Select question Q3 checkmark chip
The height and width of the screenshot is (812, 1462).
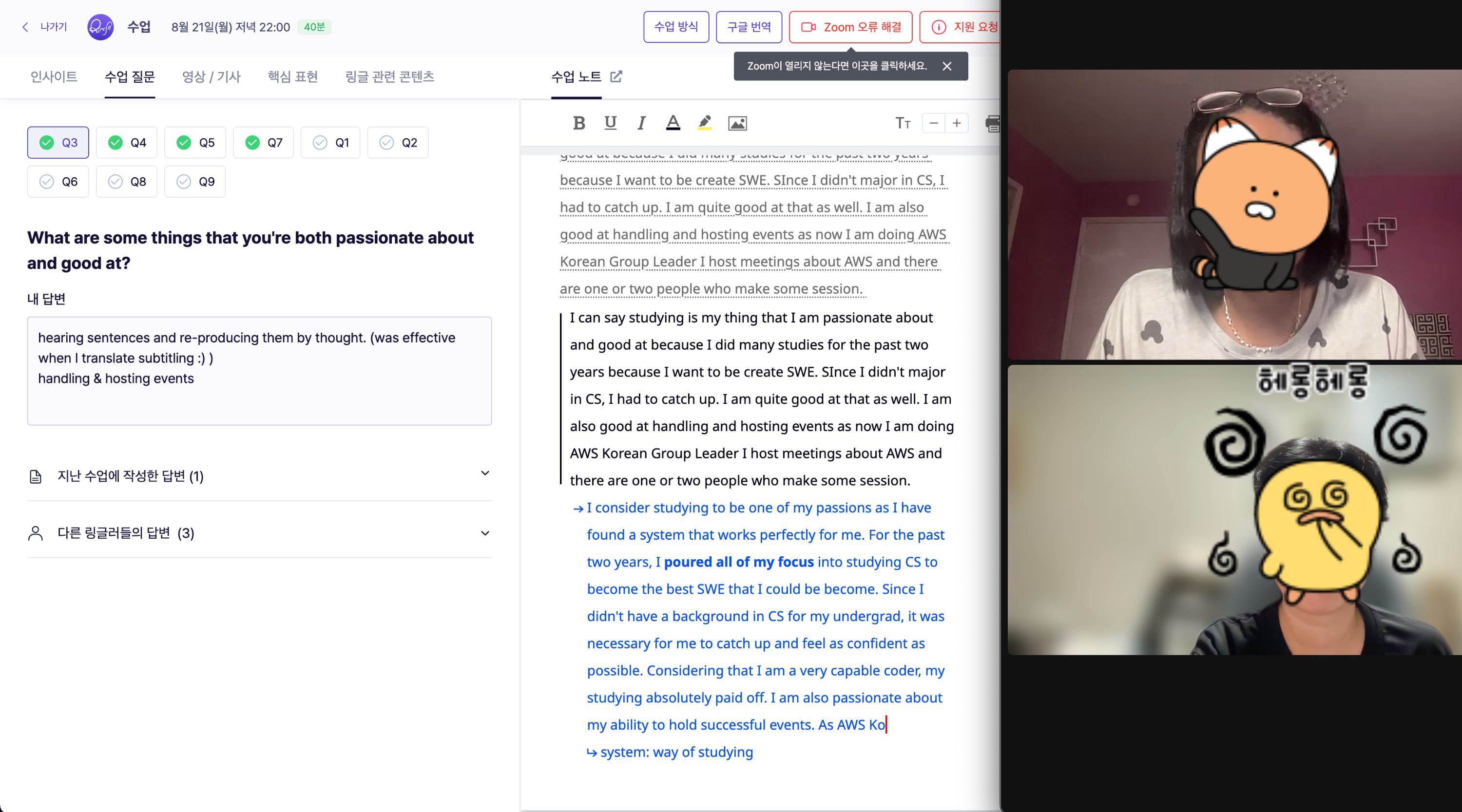58,142
